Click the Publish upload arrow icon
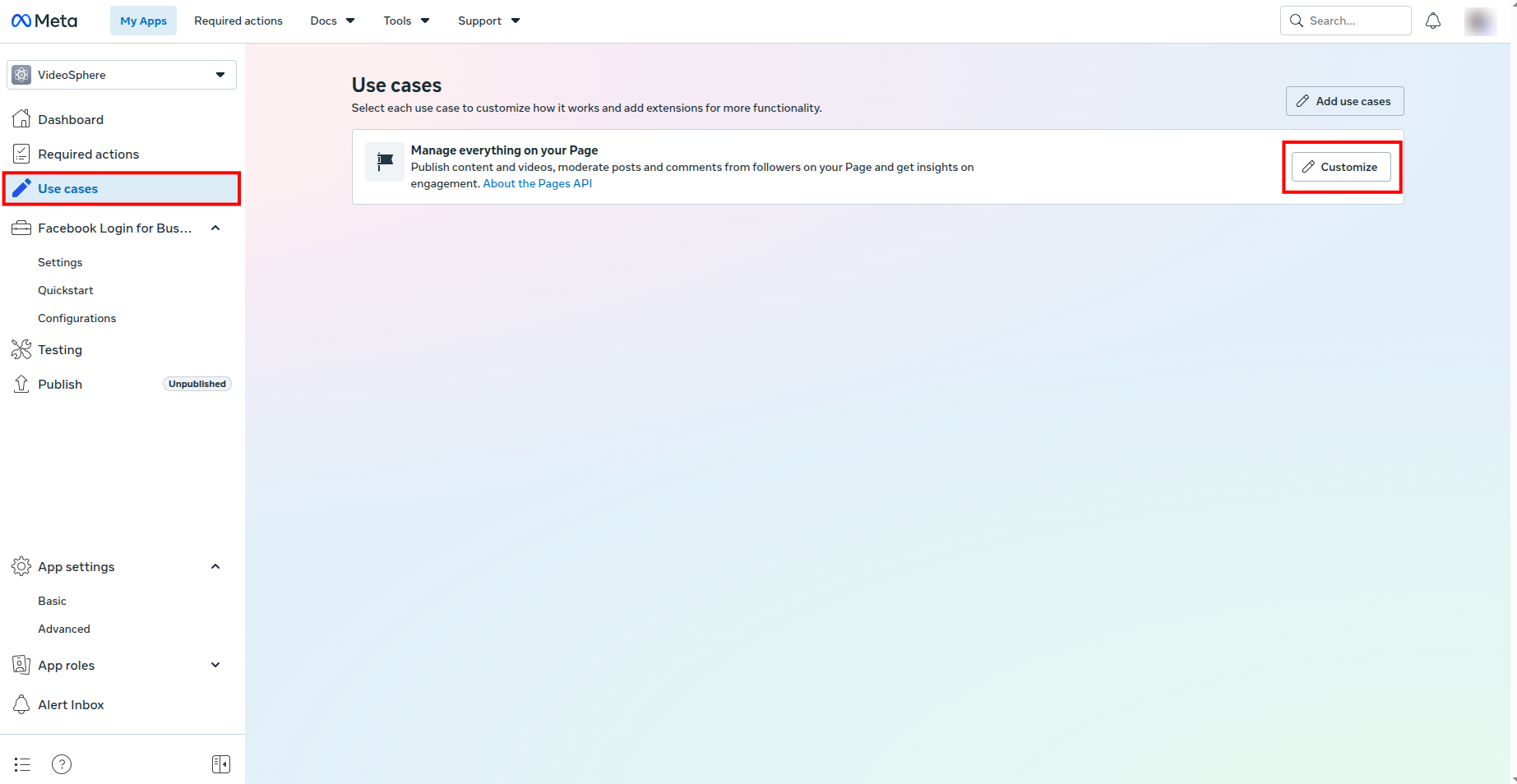 click(x=21, y=384)
